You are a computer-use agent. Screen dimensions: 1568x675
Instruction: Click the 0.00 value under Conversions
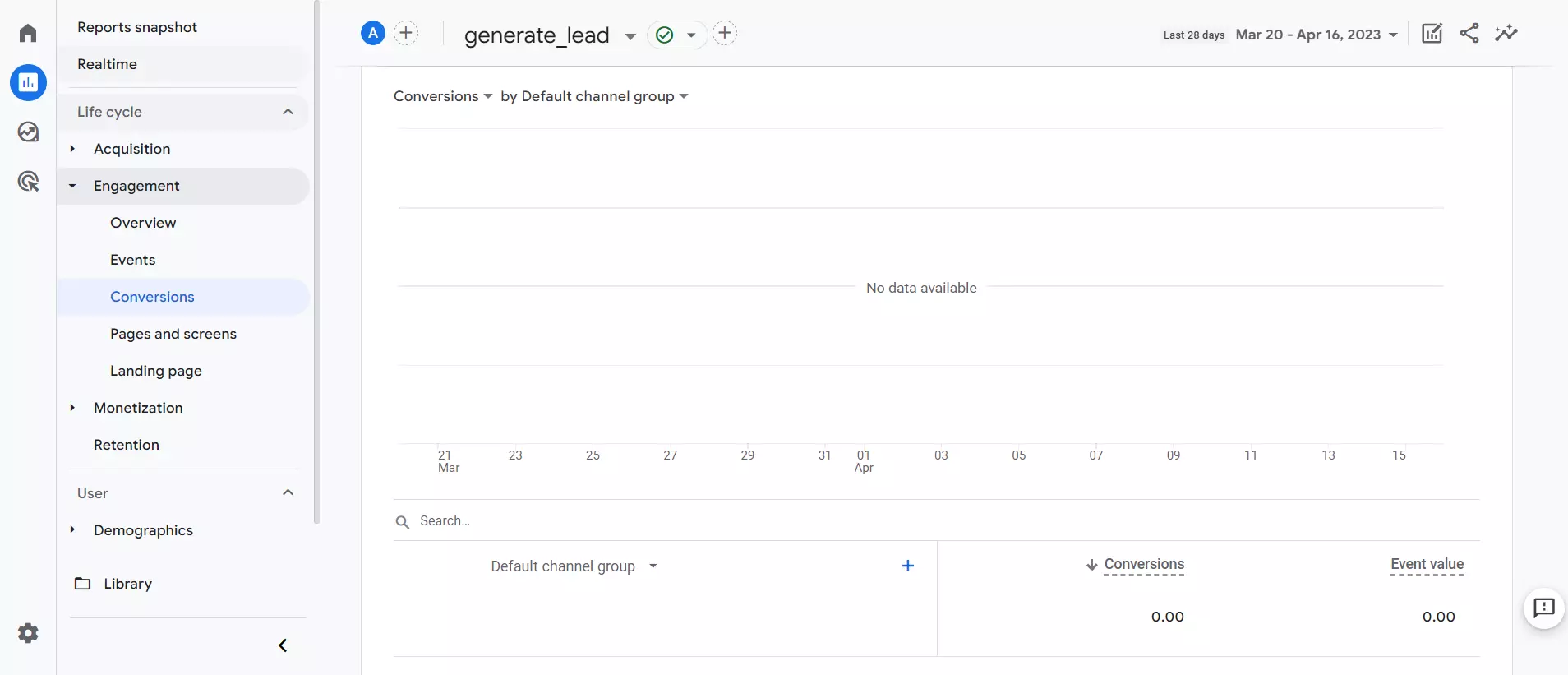tap(1167, 617)
